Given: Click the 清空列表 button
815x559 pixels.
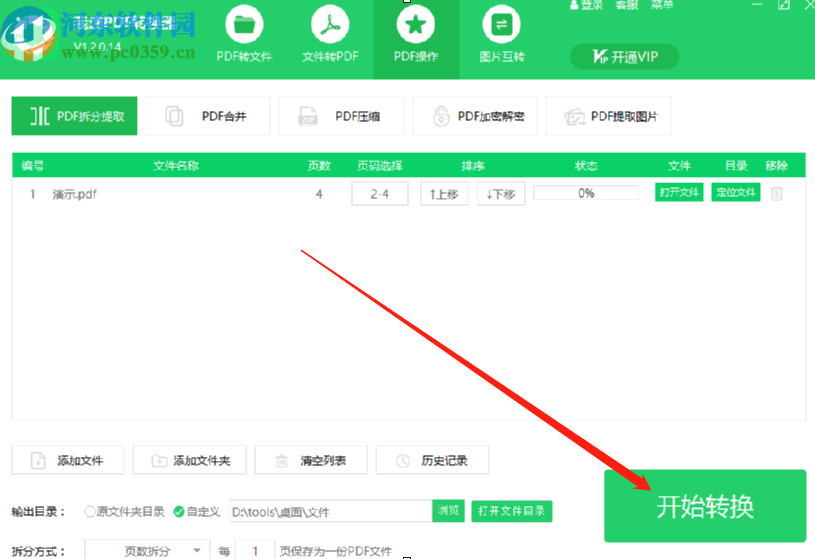Looking at the screenshot, I should pyautogui.click(x=311, y=460).
